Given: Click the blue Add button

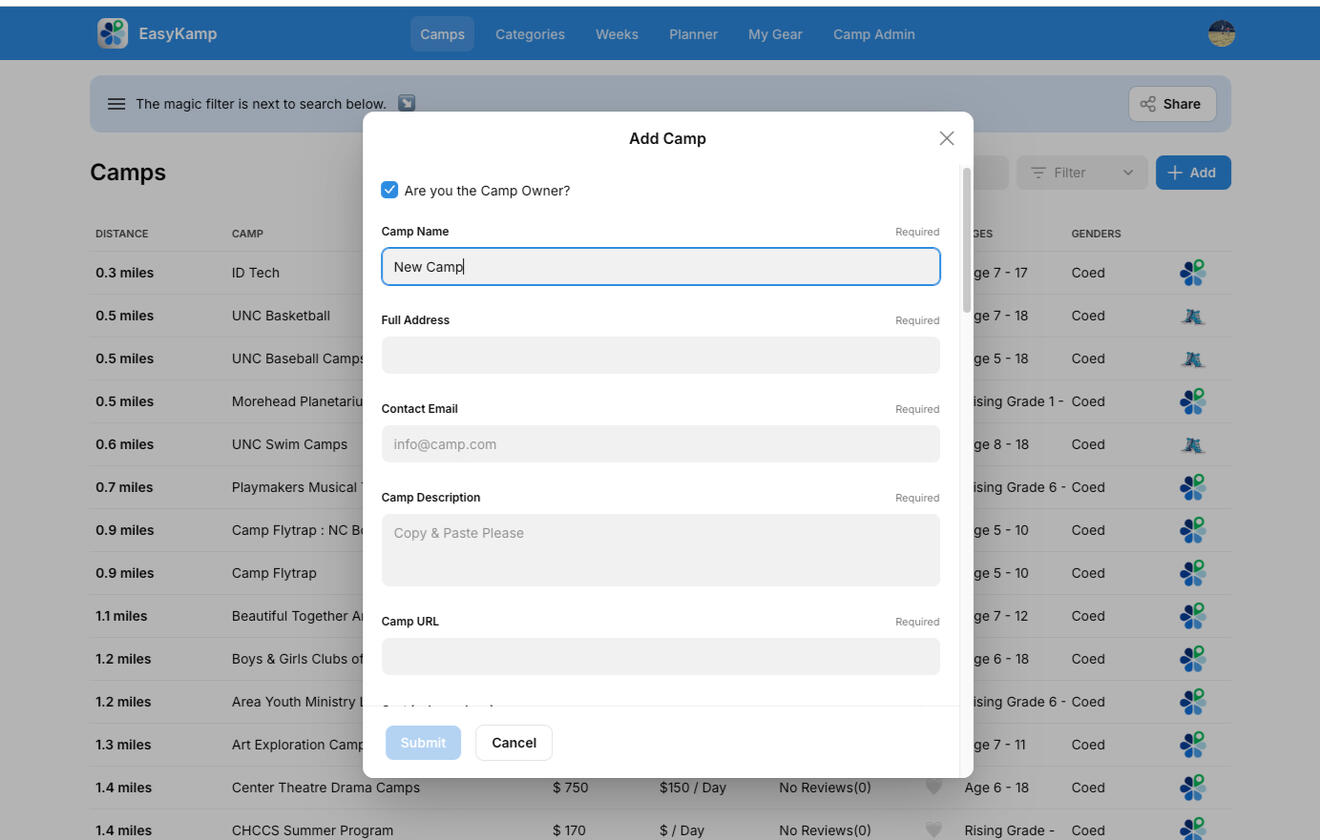Looking at the screenshot, I should point(1192,173).
